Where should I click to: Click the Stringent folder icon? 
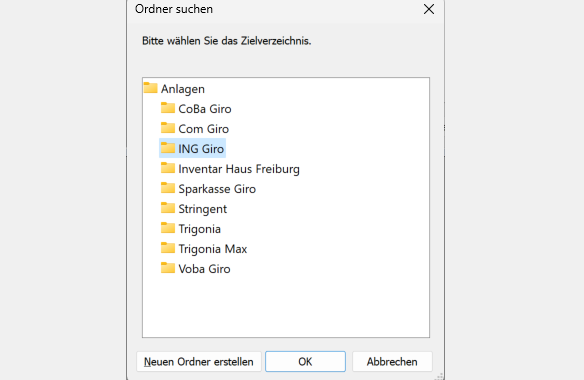(x=168, y=208)
